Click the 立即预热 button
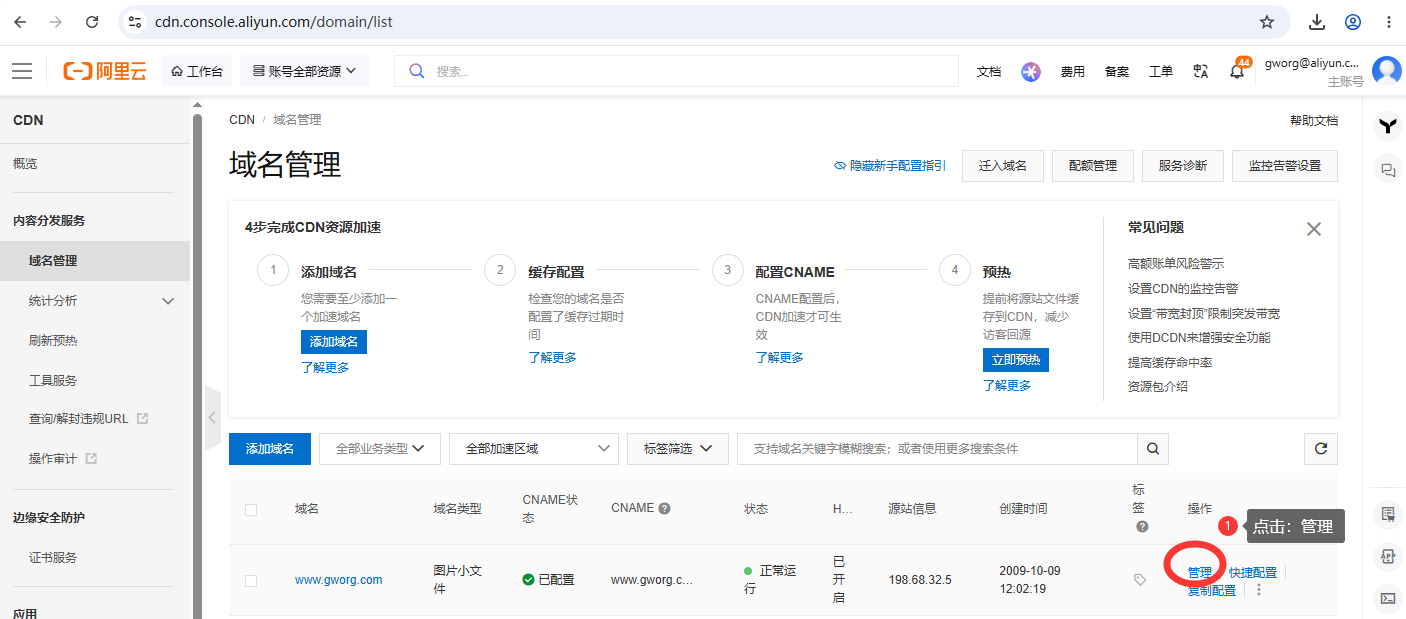1406x619 pixels. 1016,360
